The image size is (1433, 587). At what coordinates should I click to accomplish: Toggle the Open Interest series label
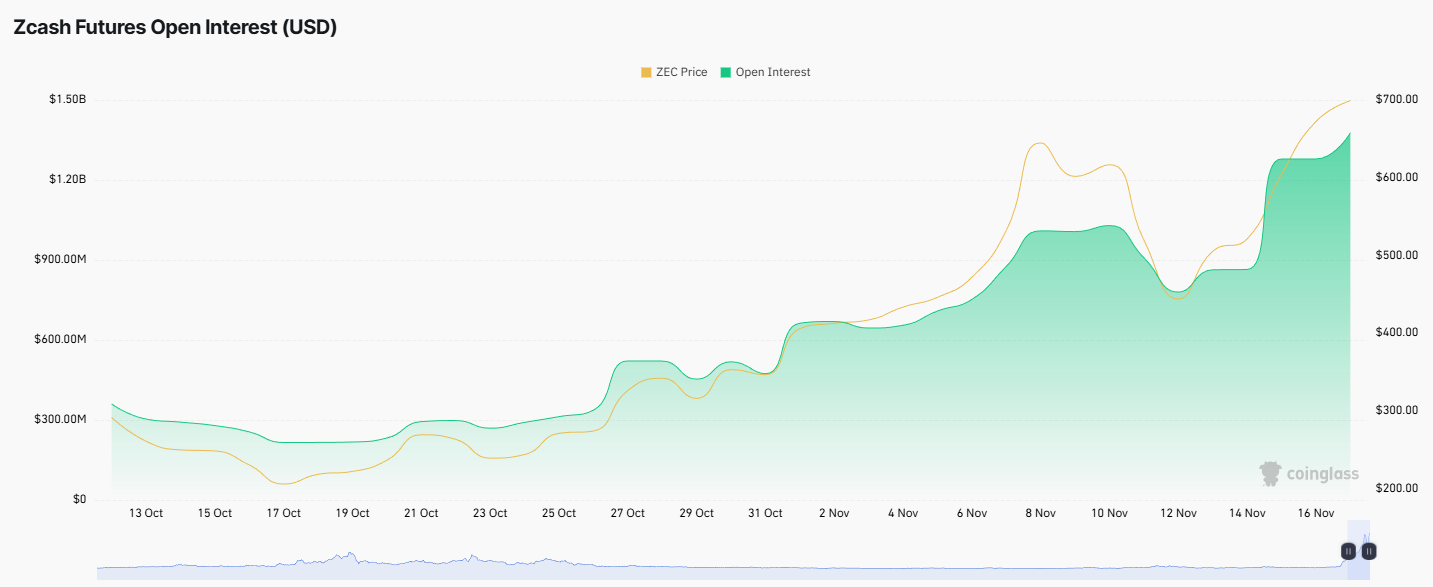[773, 72]
